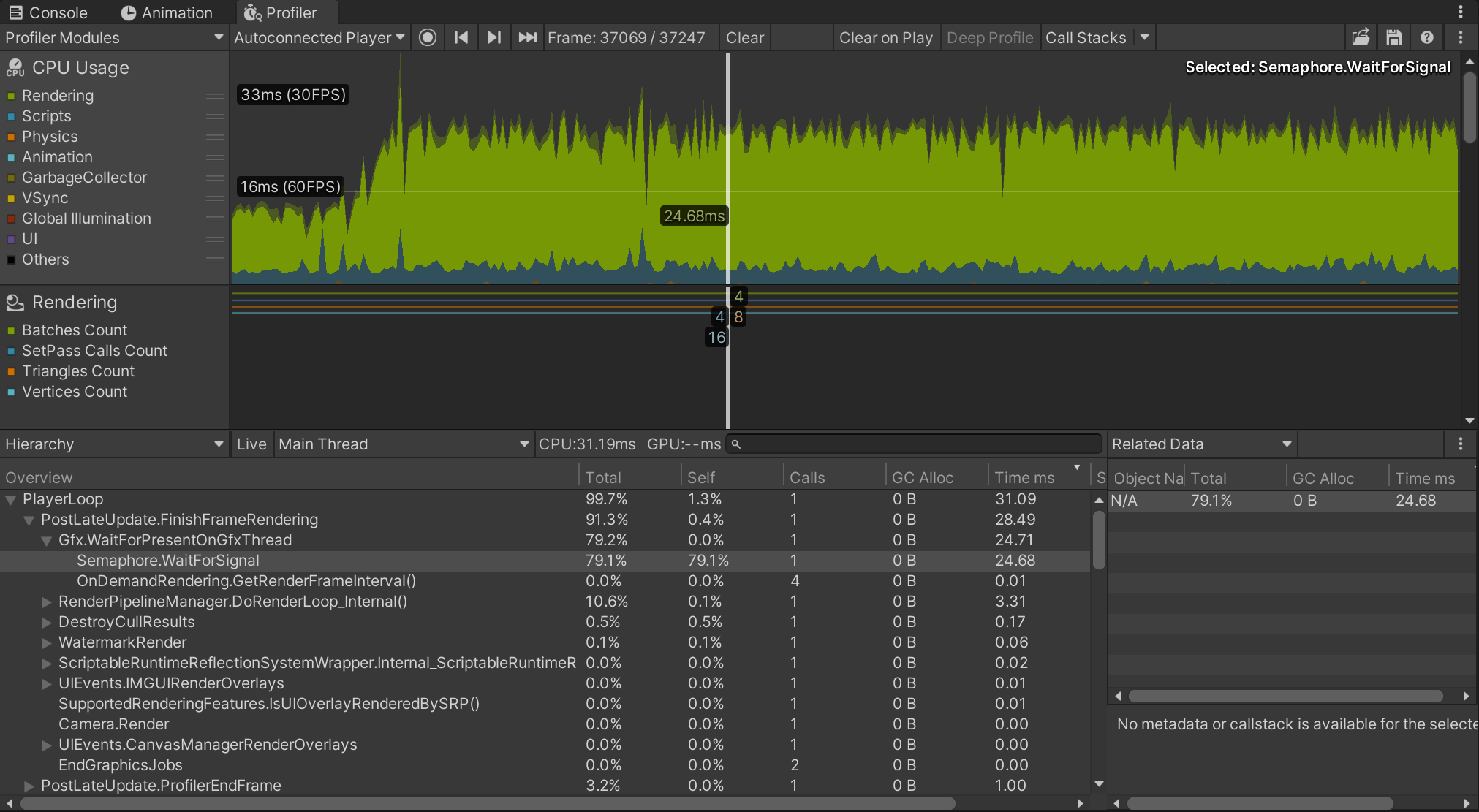Open the Profiler Modules dropdown
This screenshot has height=812, width=1479.
click(113, 37)
